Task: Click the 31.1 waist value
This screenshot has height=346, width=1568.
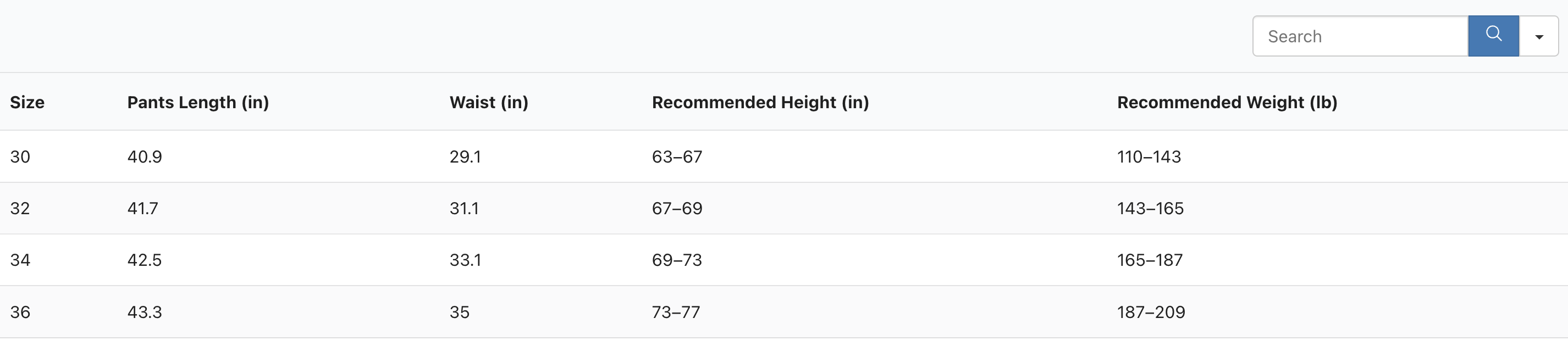Action: [464, 209]
